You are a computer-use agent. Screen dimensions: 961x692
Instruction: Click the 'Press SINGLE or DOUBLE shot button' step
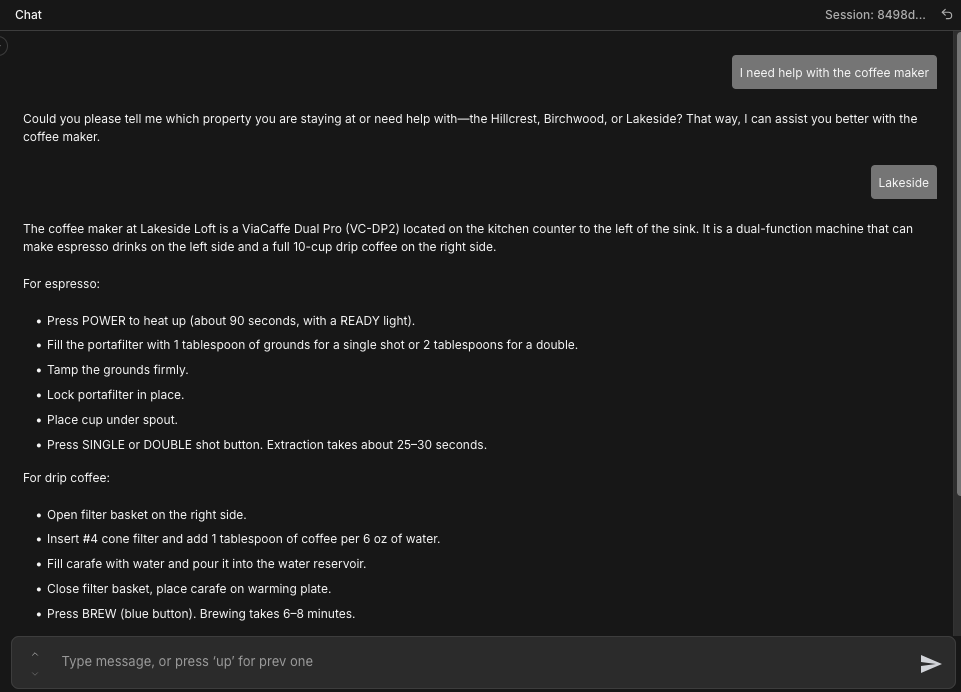[x=266, y=445]
